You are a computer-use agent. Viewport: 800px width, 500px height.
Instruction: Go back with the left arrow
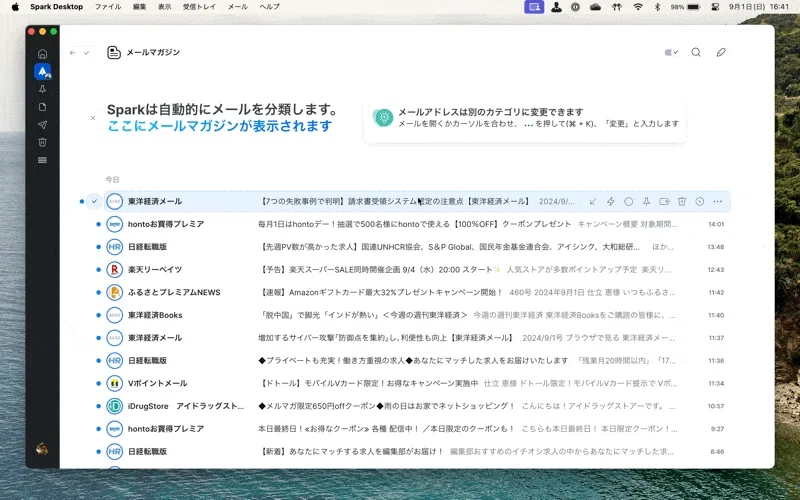point(73,53)
